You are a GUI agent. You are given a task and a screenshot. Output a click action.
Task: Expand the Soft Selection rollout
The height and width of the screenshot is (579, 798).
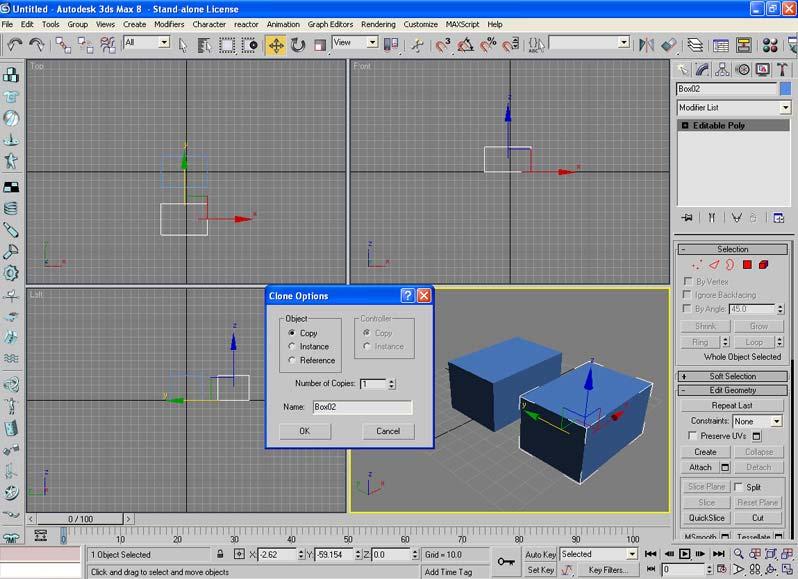coord(732,377)
